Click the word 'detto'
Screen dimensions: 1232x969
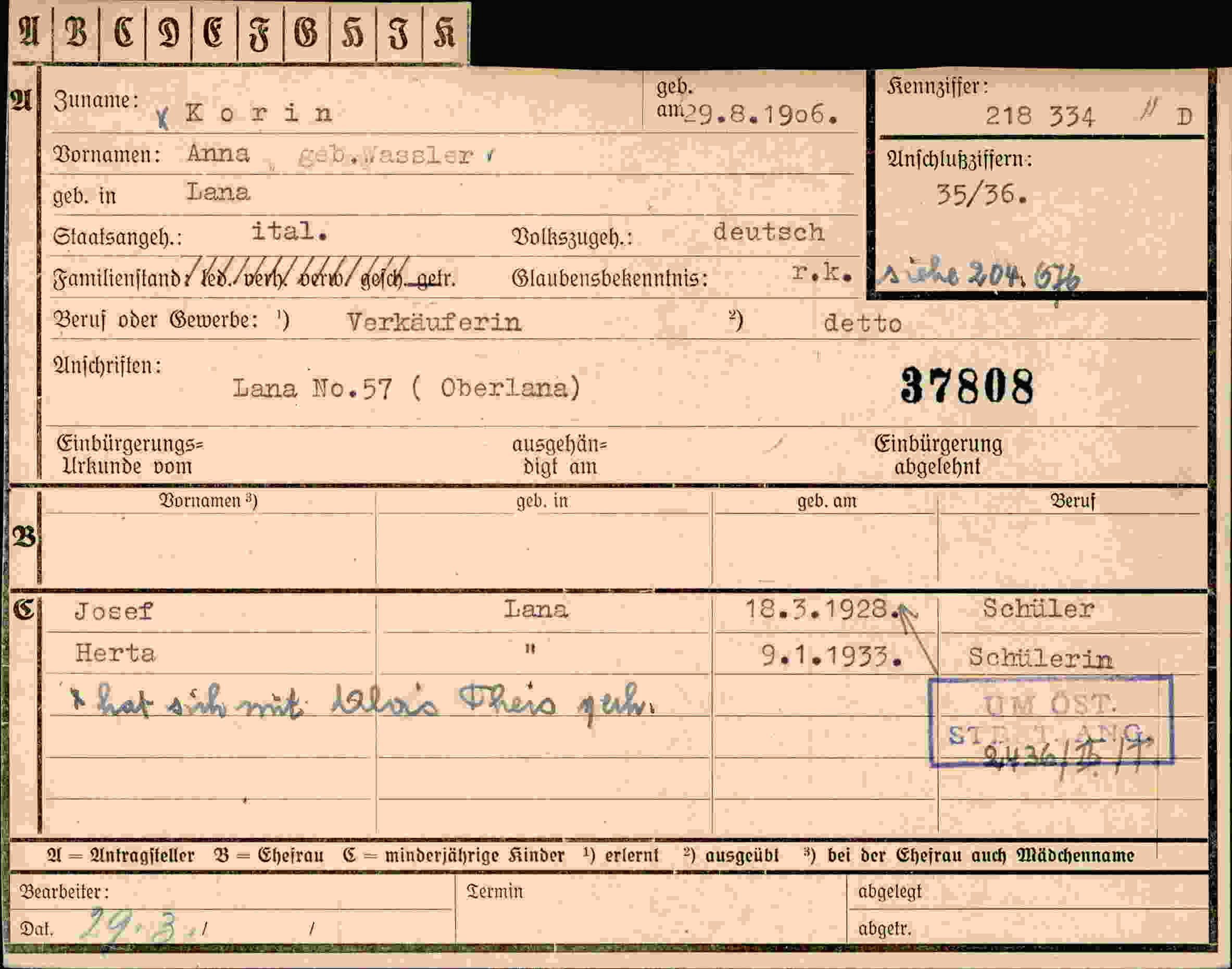(862, 324)
